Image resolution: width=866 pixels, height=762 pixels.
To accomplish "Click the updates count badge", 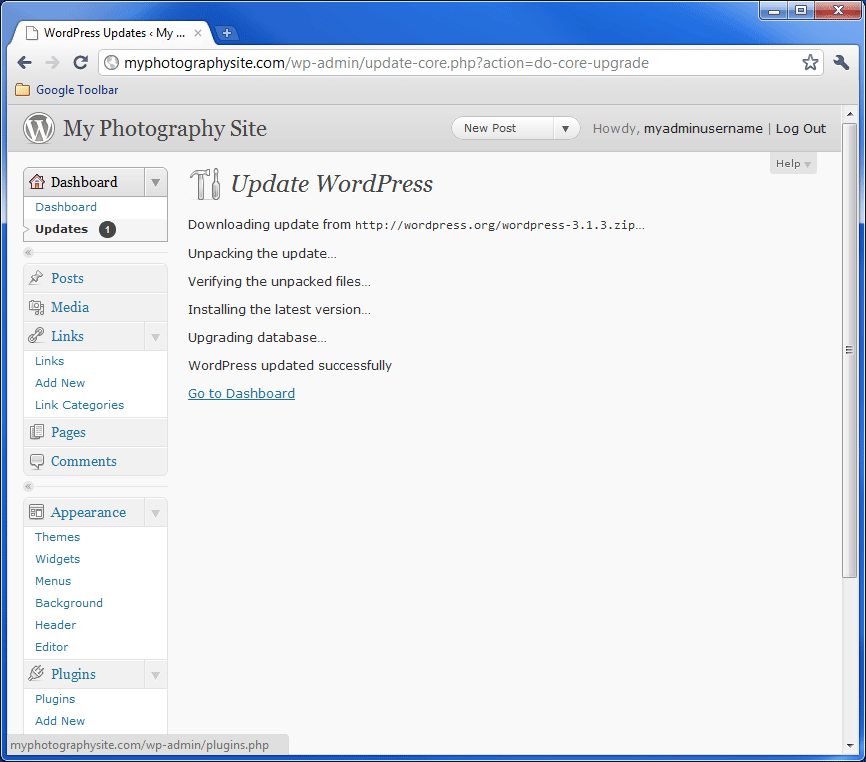I will [x=107, y=229].
